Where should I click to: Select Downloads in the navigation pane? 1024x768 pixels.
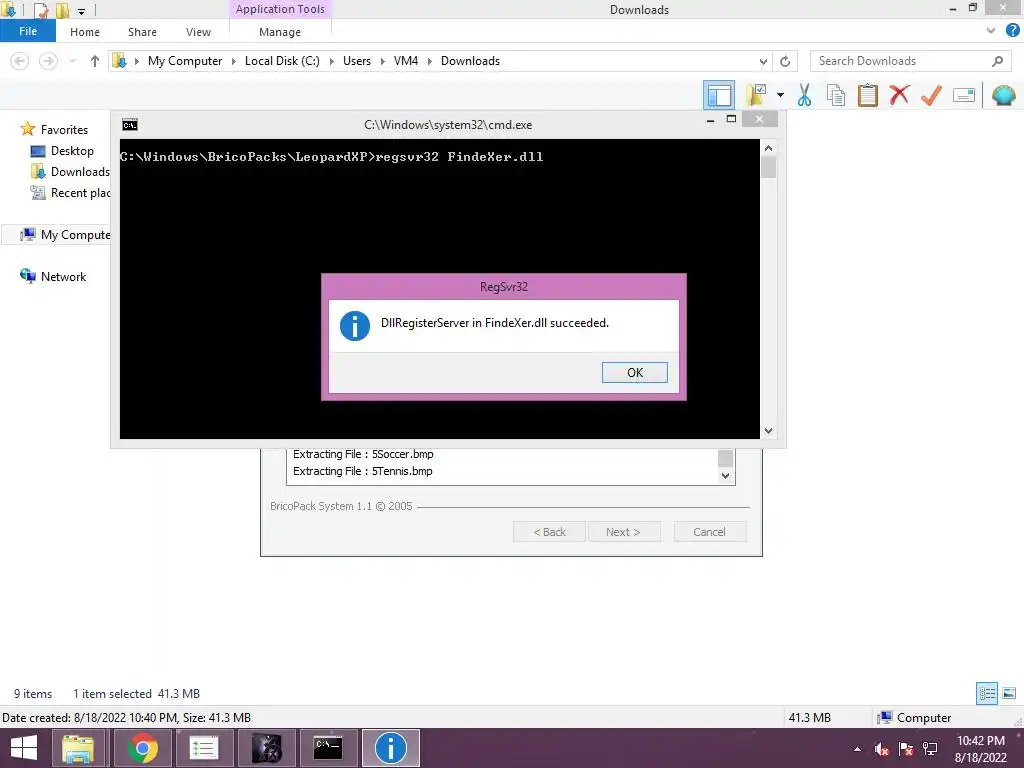point(80,172)
